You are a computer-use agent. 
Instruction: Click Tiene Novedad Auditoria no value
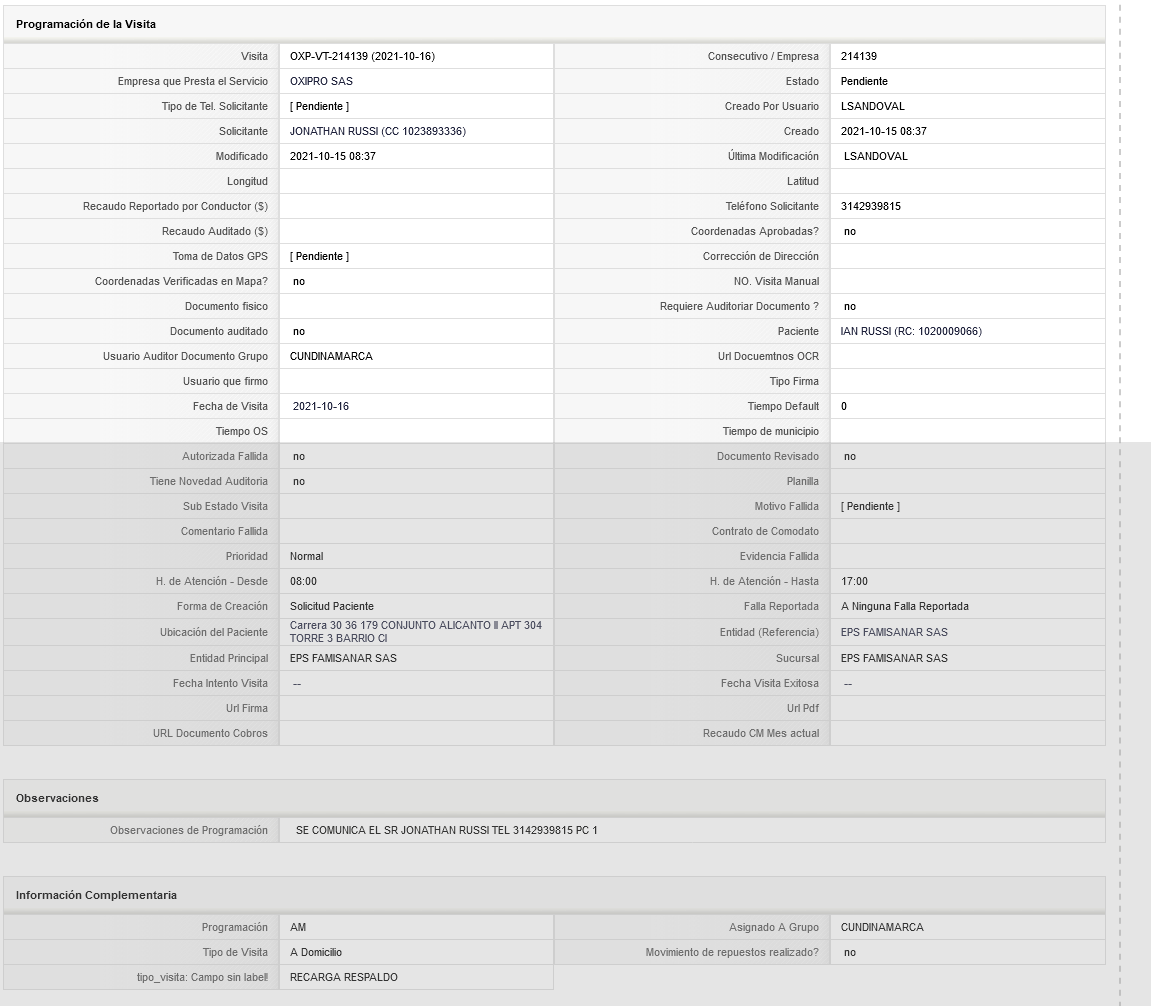[299, 482]
